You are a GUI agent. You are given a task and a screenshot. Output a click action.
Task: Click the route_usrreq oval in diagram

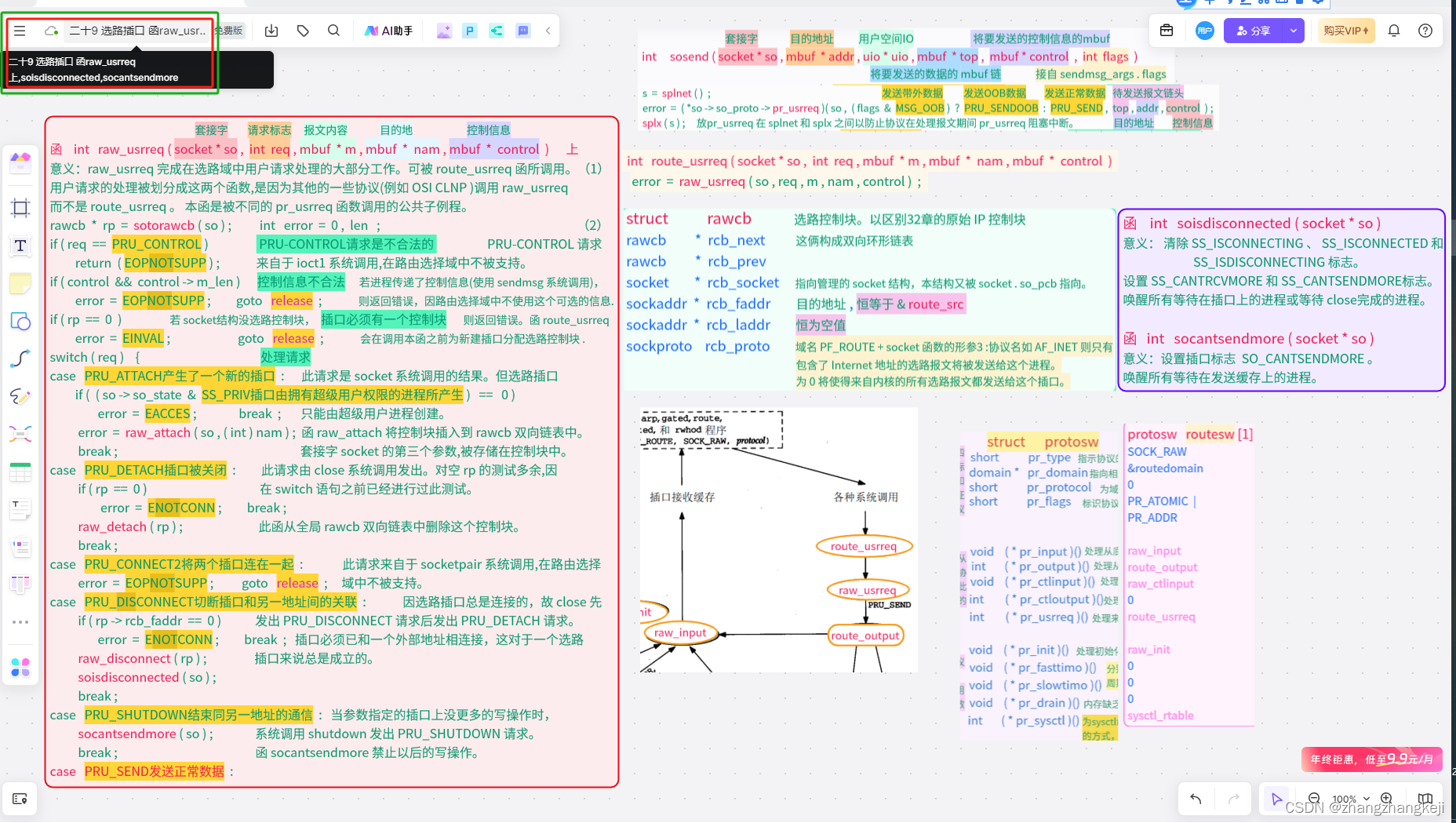pos(863,546)
